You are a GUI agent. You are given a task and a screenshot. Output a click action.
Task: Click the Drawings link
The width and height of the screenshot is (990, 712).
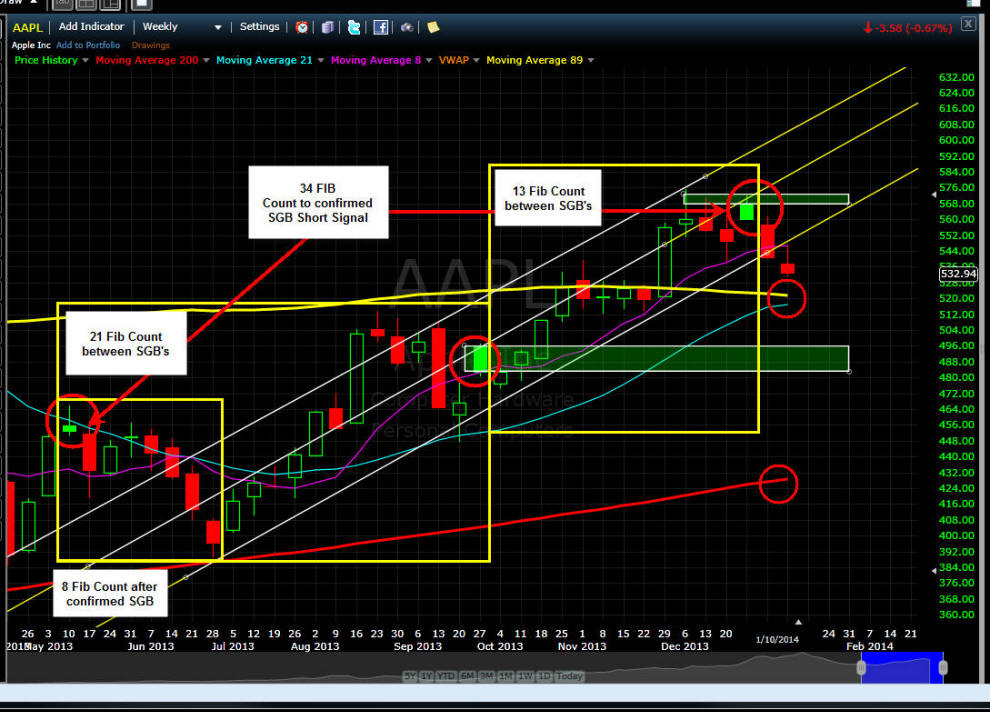150,45
